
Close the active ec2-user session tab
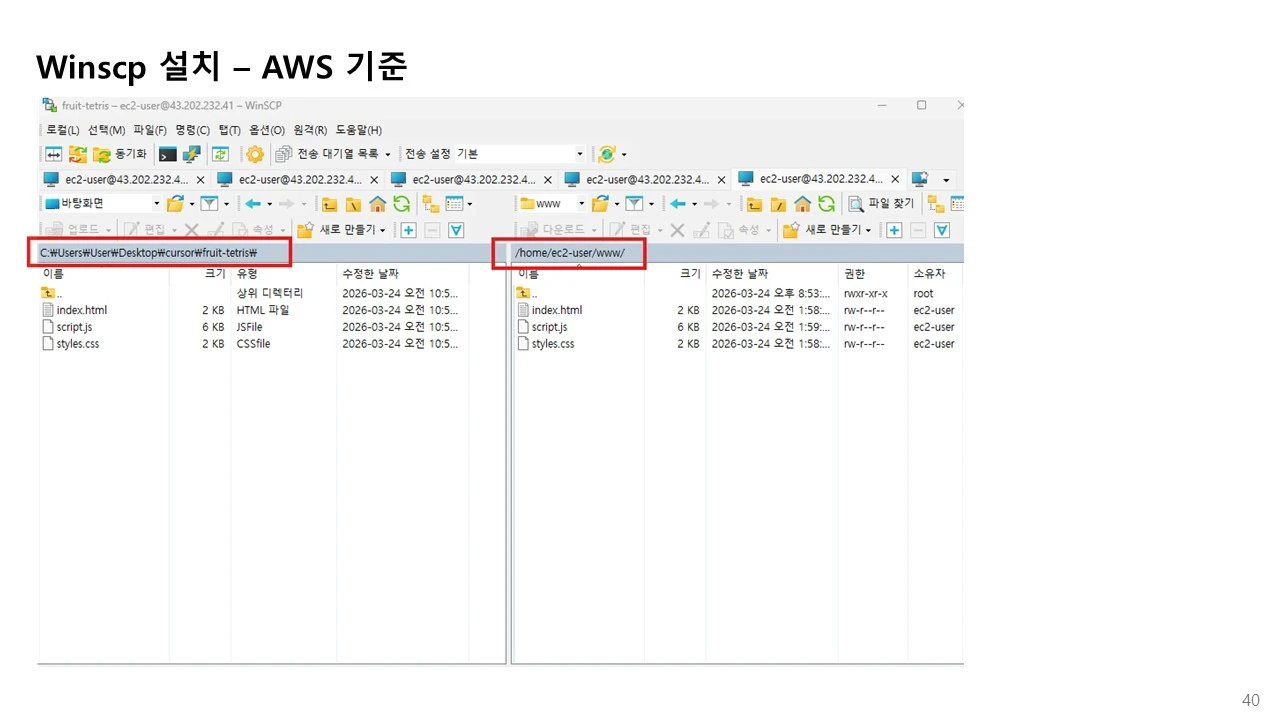point(895,180)
